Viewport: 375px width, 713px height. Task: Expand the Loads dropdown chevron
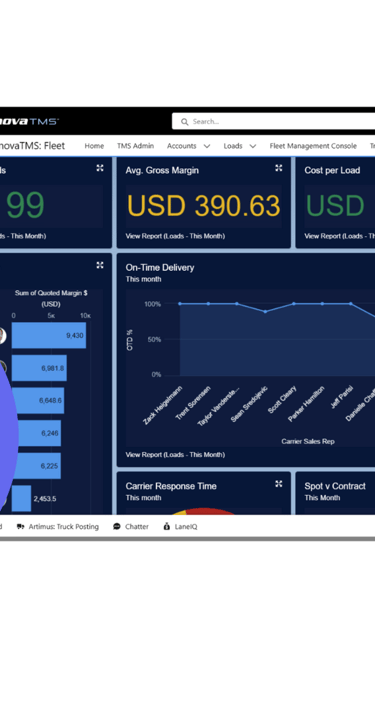(253, 146)
